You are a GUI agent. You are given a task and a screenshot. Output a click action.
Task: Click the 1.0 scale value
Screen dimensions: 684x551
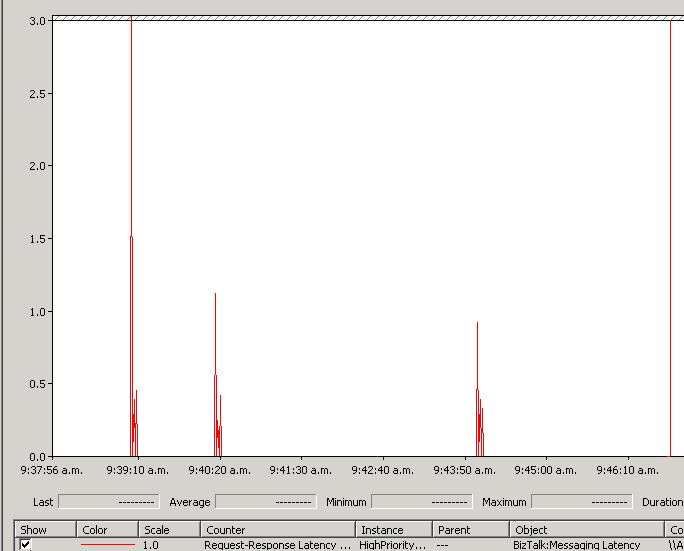point(150,545)
